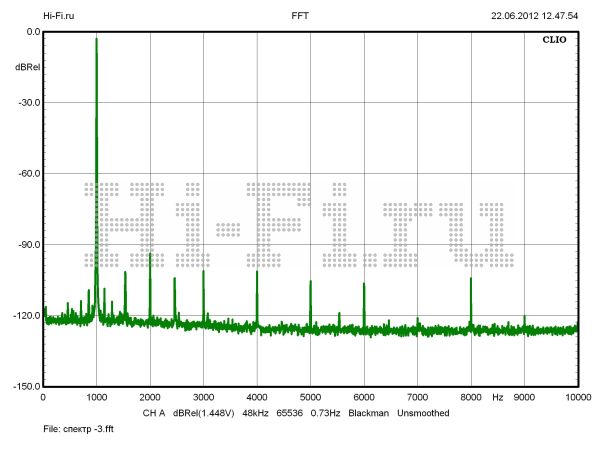
Task: Click the -150.0 Y-axis tick label
Action: point(24,387)
